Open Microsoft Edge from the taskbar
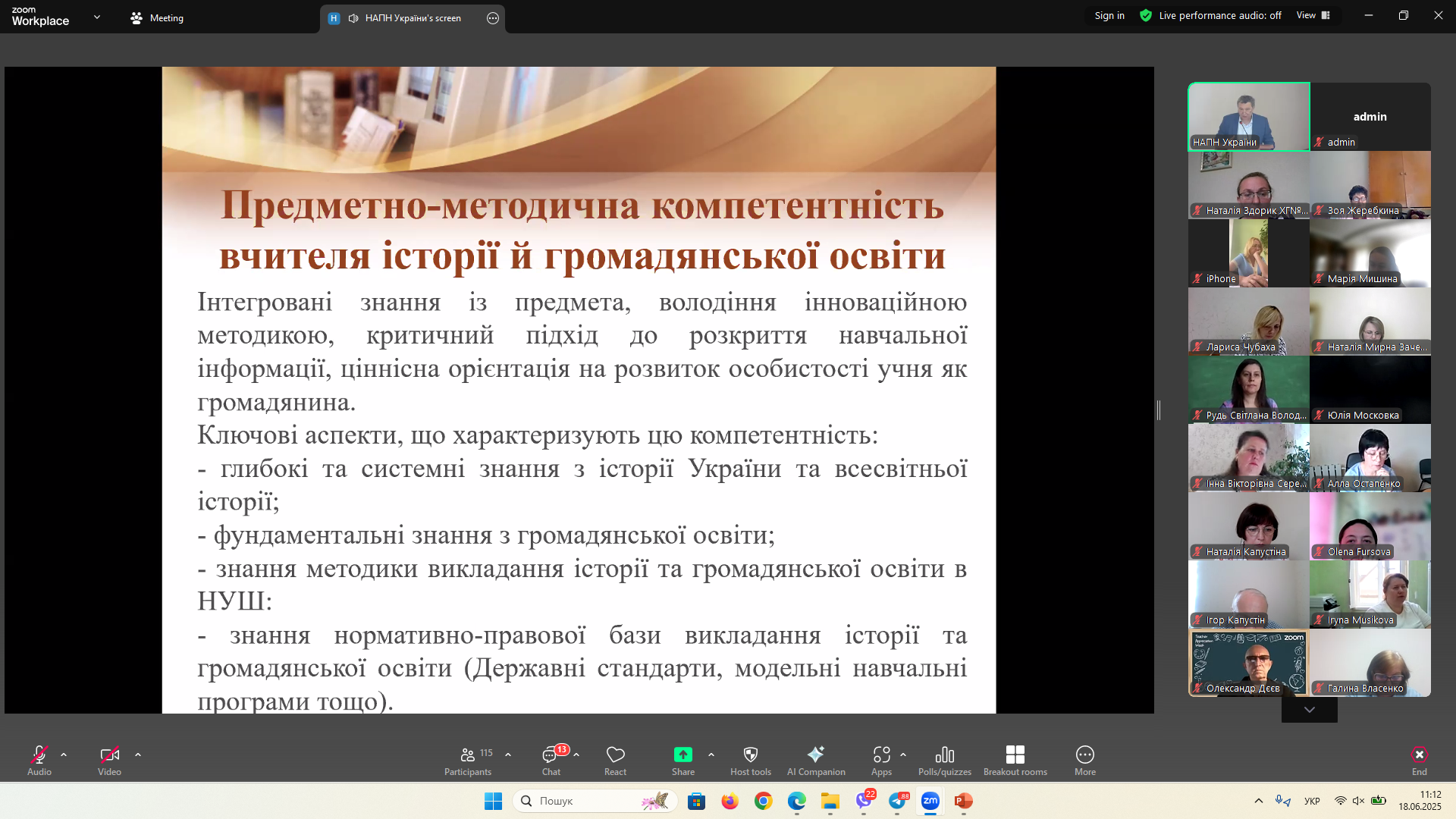 (x=796, y=801)
